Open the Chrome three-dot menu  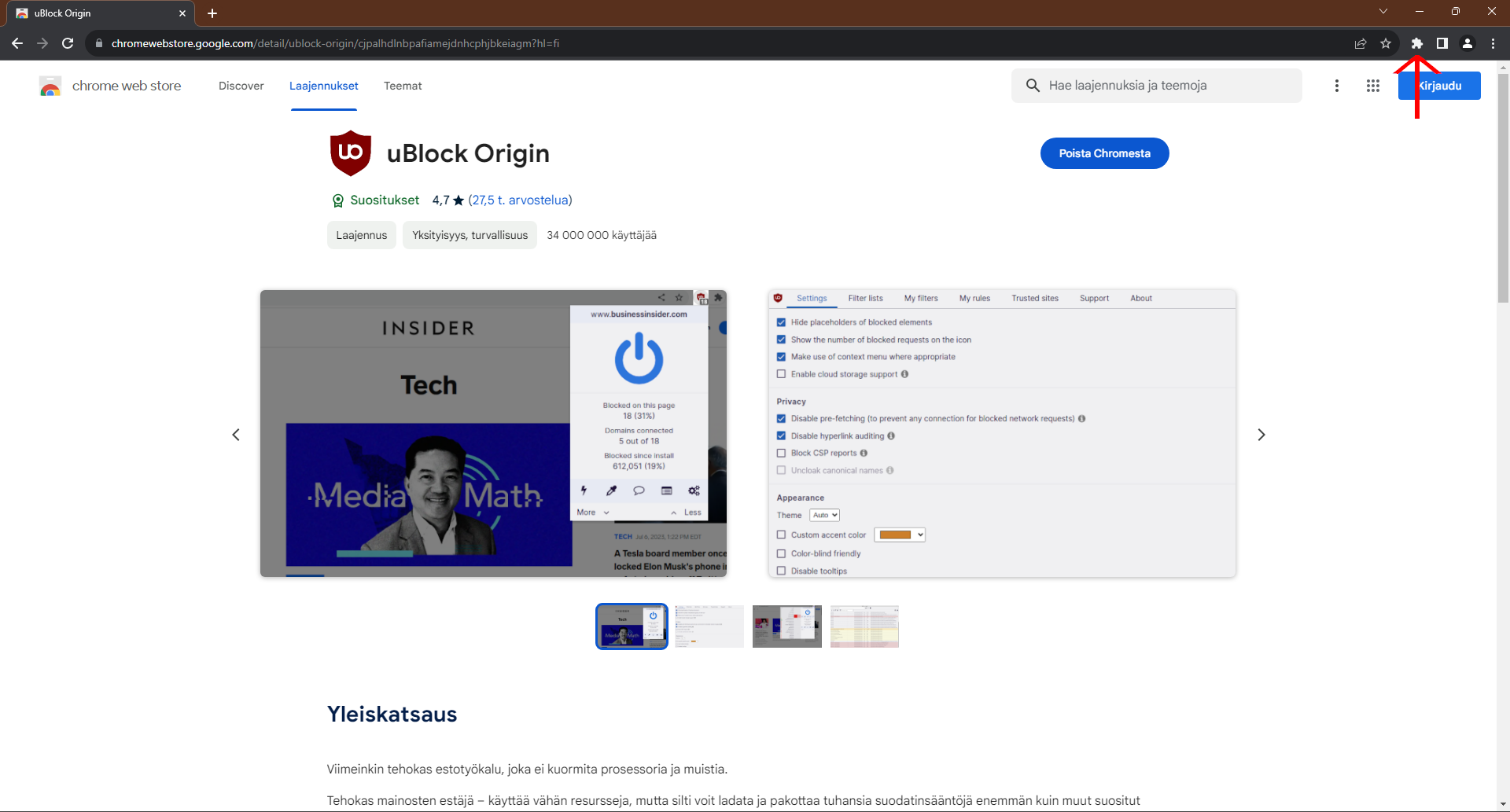click(1493, 43)
